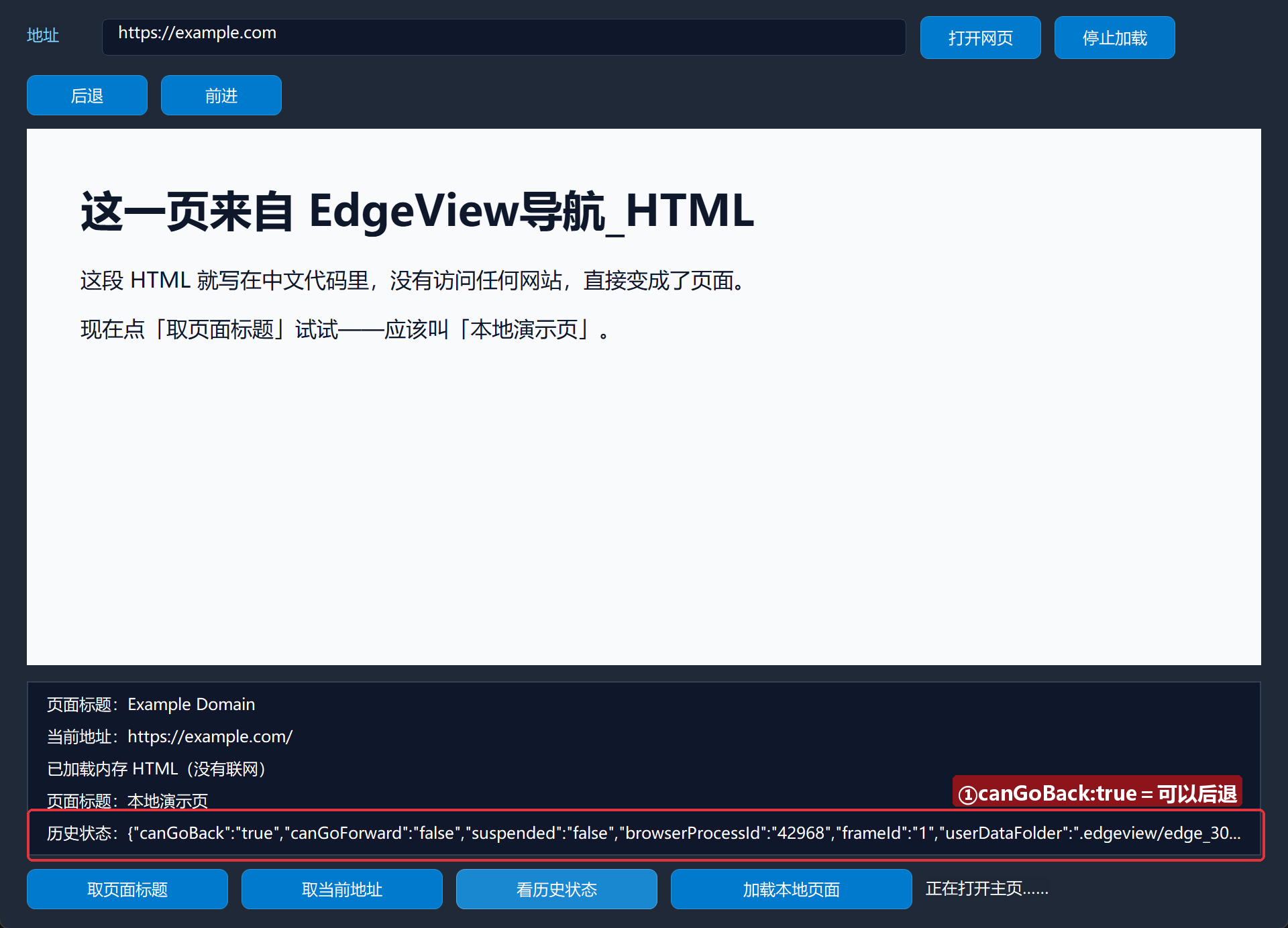This screenshot has height=928, width=1288.
Task: Go back with the 后退 button
Action: (x=87, y=95)
